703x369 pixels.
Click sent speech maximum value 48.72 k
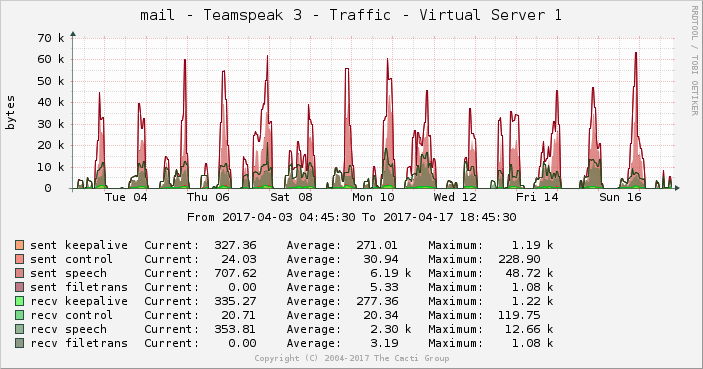pos(529,273)
